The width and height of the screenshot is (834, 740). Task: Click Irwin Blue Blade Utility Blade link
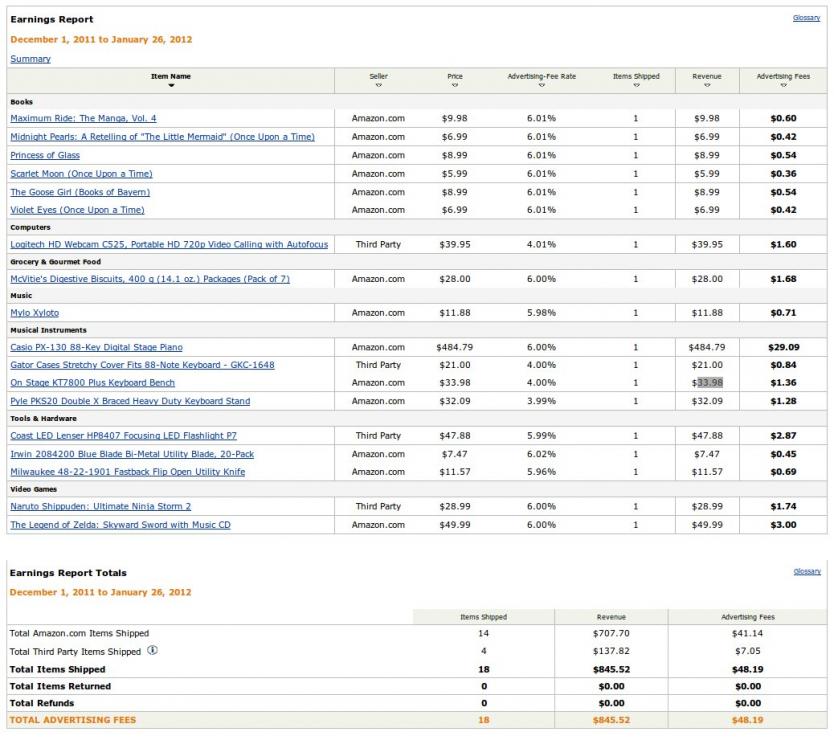point(132,454)
